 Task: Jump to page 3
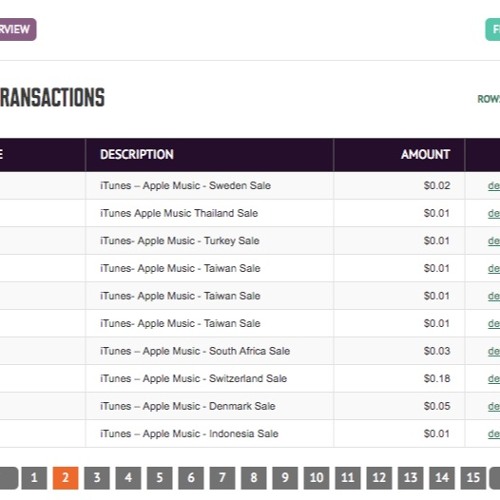(97, 478)
